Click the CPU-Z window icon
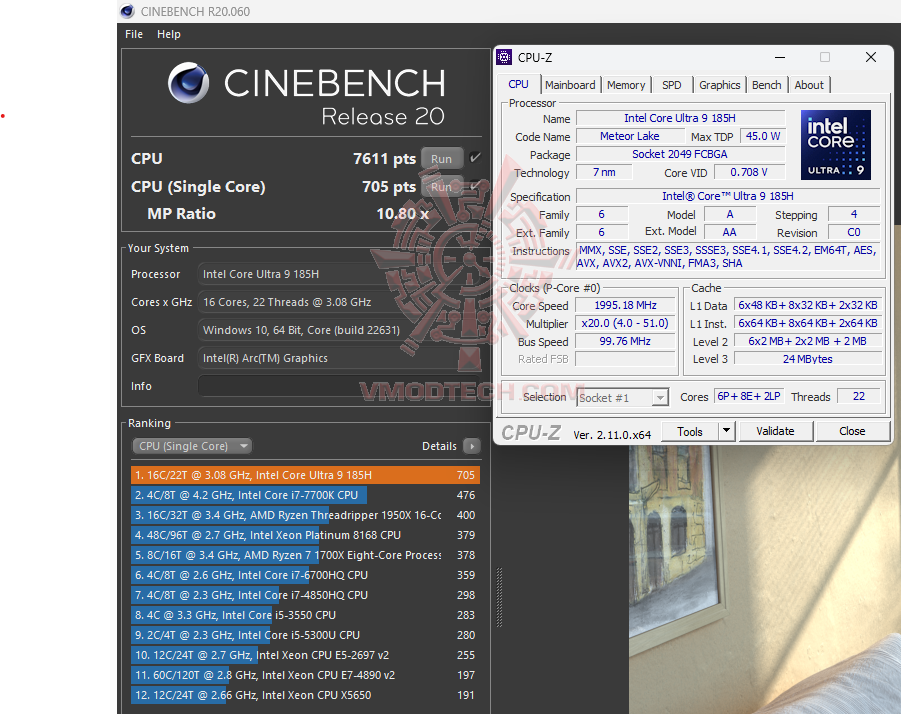The image size is (901, 714). coord(504,57)
